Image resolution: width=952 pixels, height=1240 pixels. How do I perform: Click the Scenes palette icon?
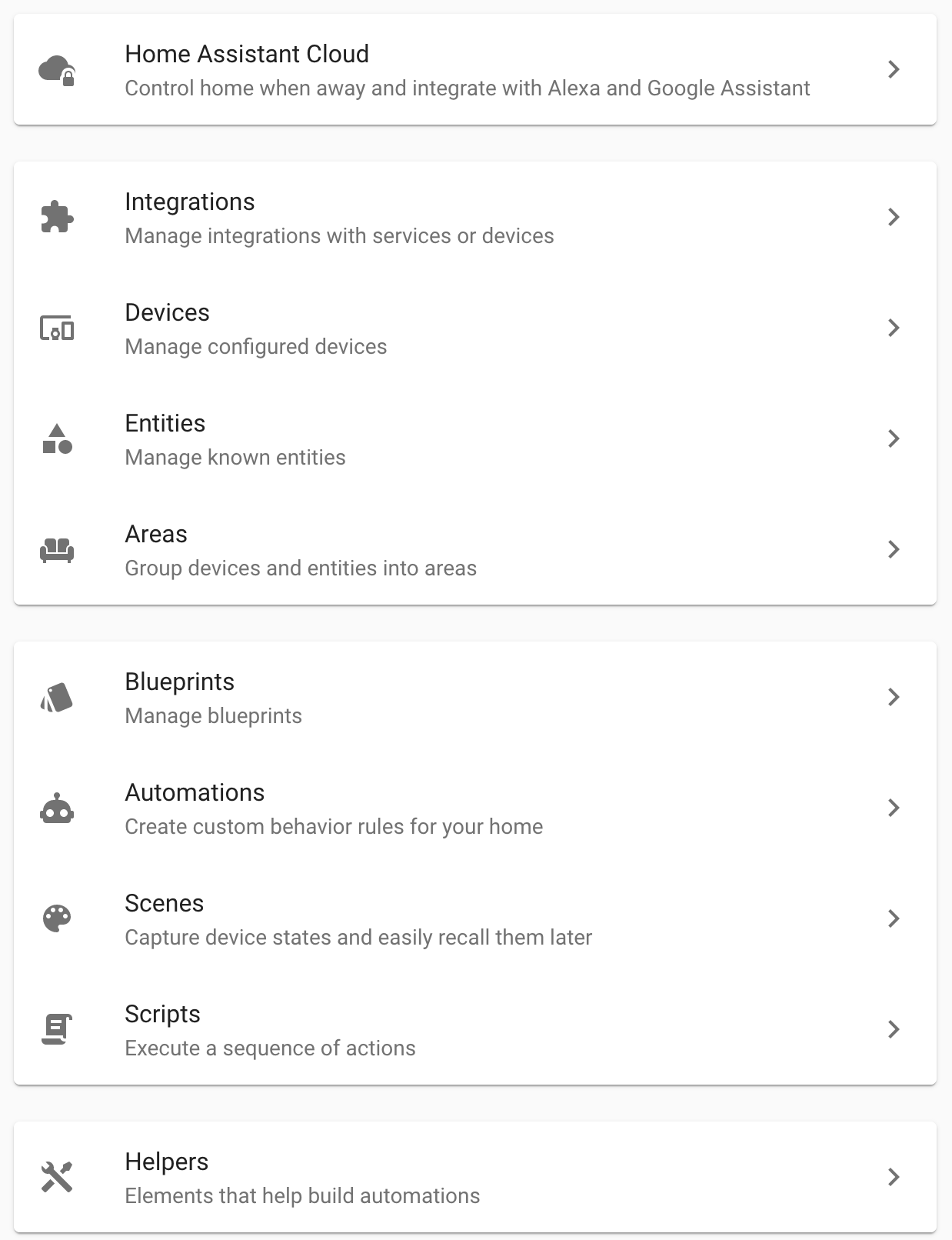pyautogui.click(x=57, y=918)
